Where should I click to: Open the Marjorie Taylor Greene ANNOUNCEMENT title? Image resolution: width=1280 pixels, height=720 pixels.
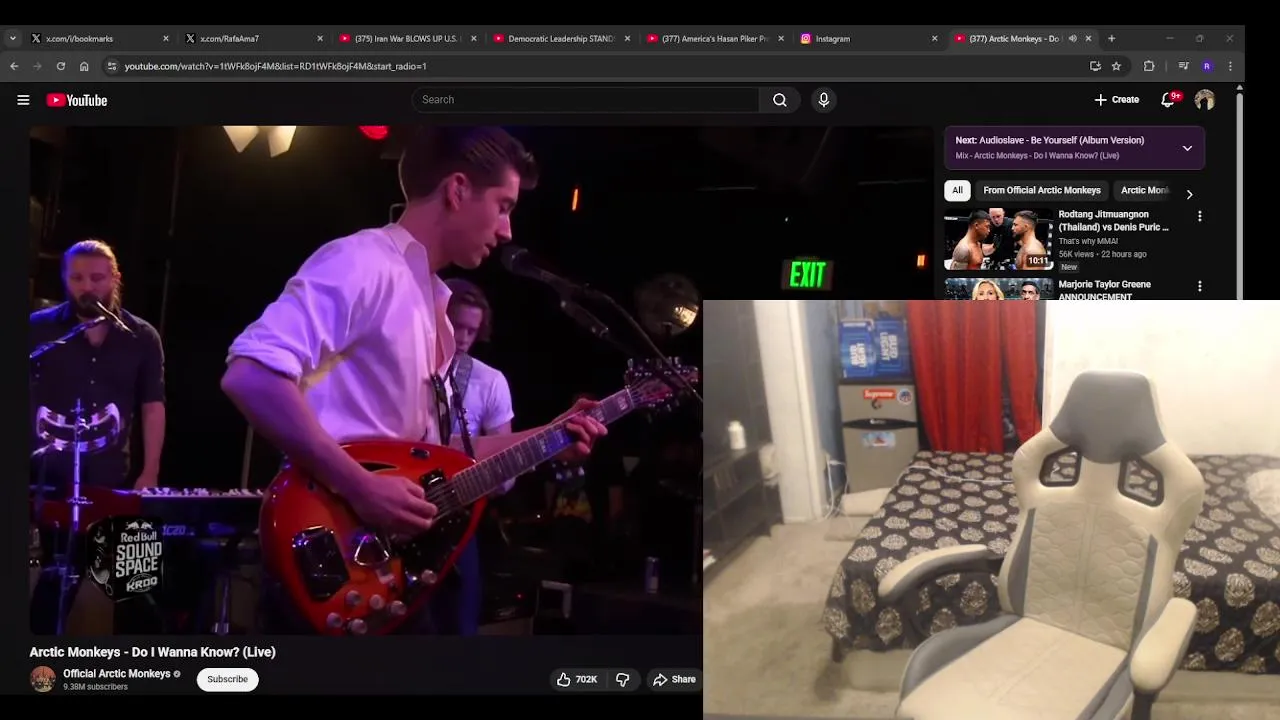(x=1104, y=290)
